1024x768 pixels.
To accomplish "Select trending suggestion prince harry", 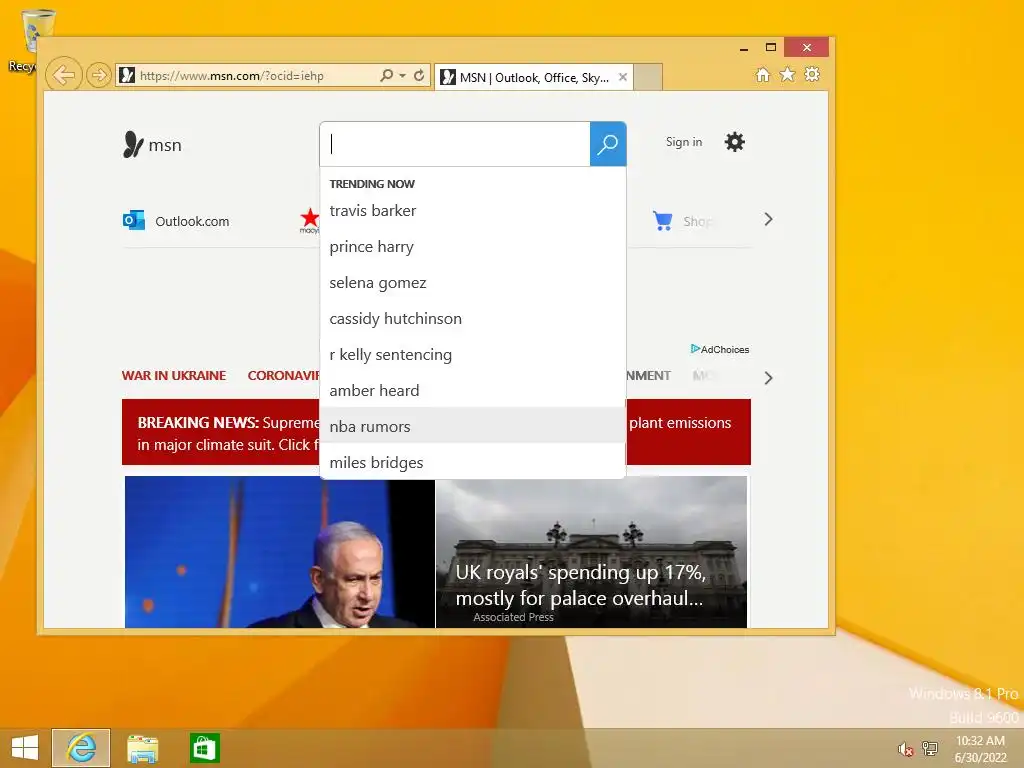I will click(x=473, y=246).
